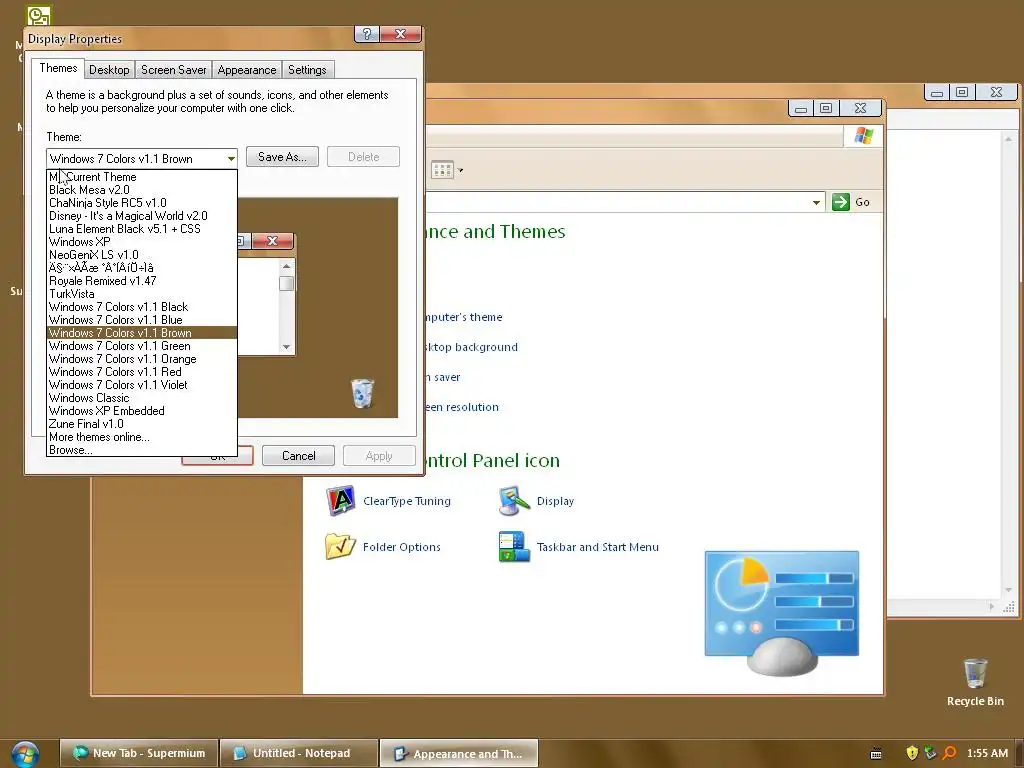1024x768 pixels.
Task: Click the screen saver task link
Action: click(x=443, y=377)
